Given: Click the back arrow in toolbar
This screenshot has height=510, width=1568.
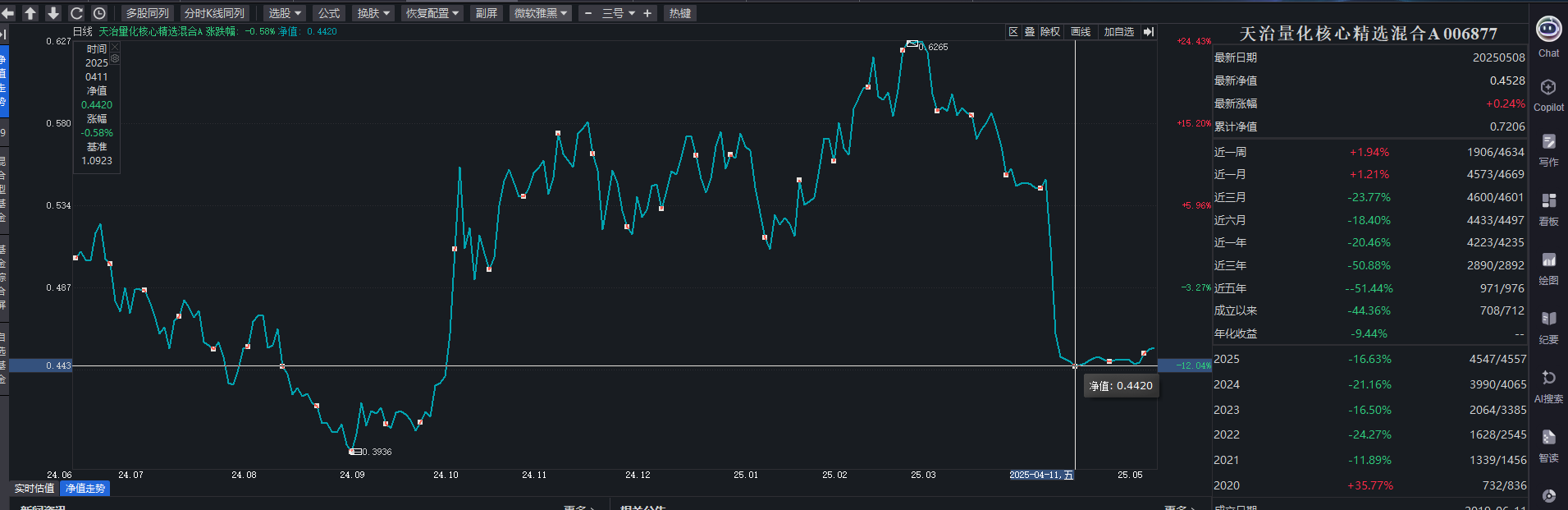Looking at the screenshot, I should tap(8, 13).
